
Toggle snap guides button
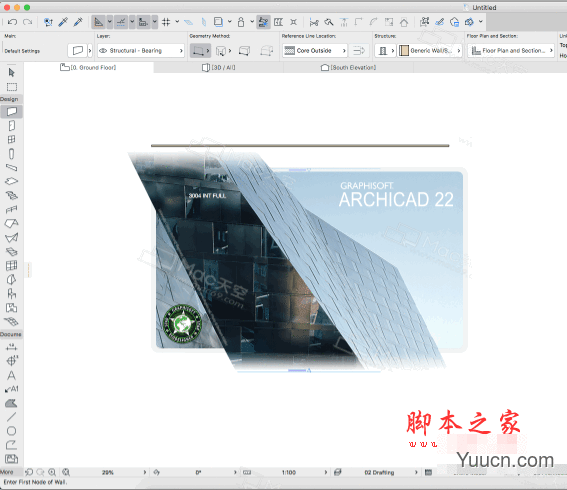pyautogui.click(x=121, y=22)
